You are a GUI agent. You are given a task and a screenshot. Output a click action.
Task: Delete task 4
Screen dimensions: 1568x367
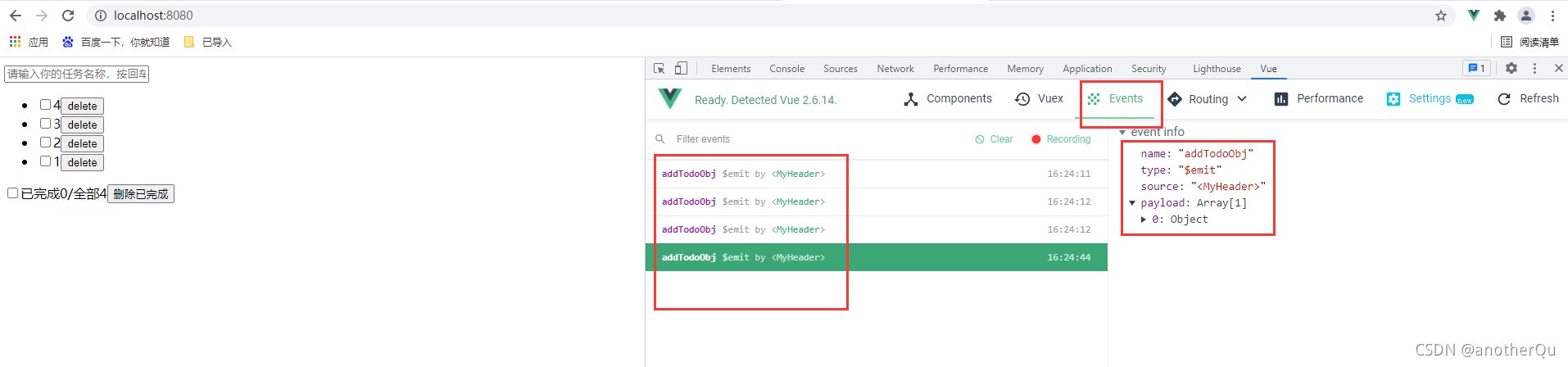(82, 106)
